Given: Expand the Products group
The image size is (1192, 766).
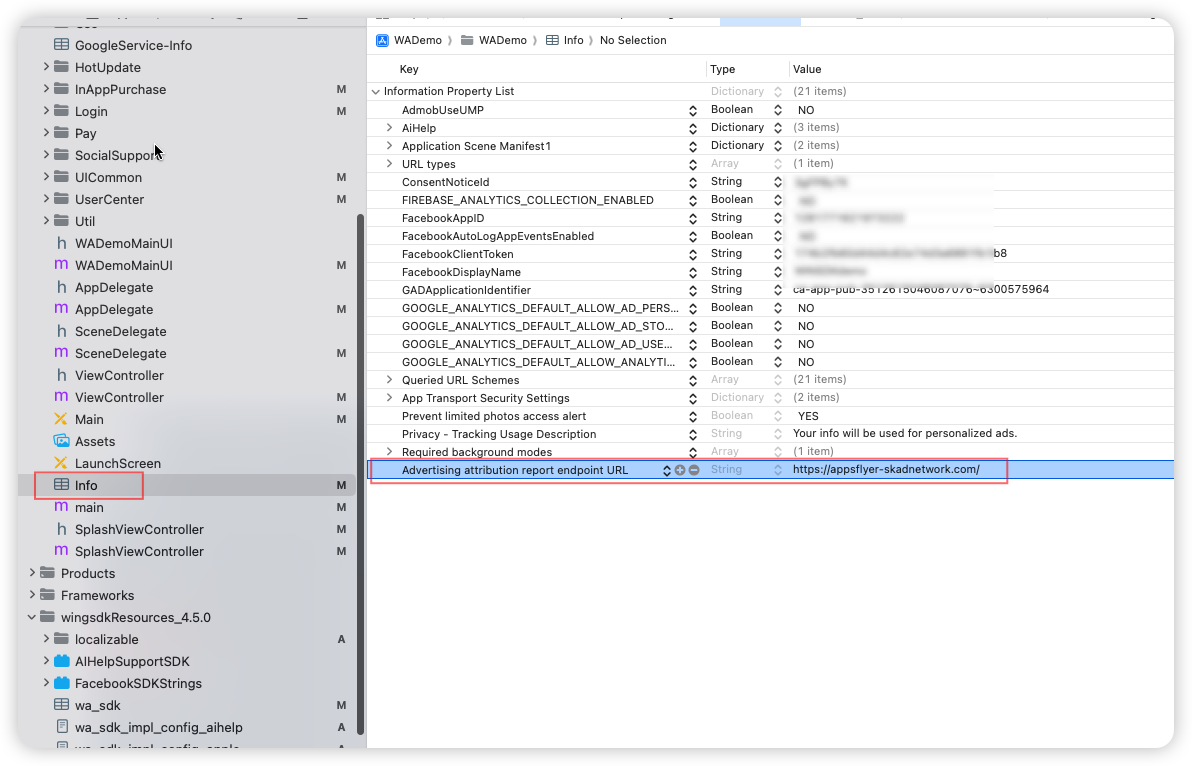Looking at the screenshot, I should [31, 573].
